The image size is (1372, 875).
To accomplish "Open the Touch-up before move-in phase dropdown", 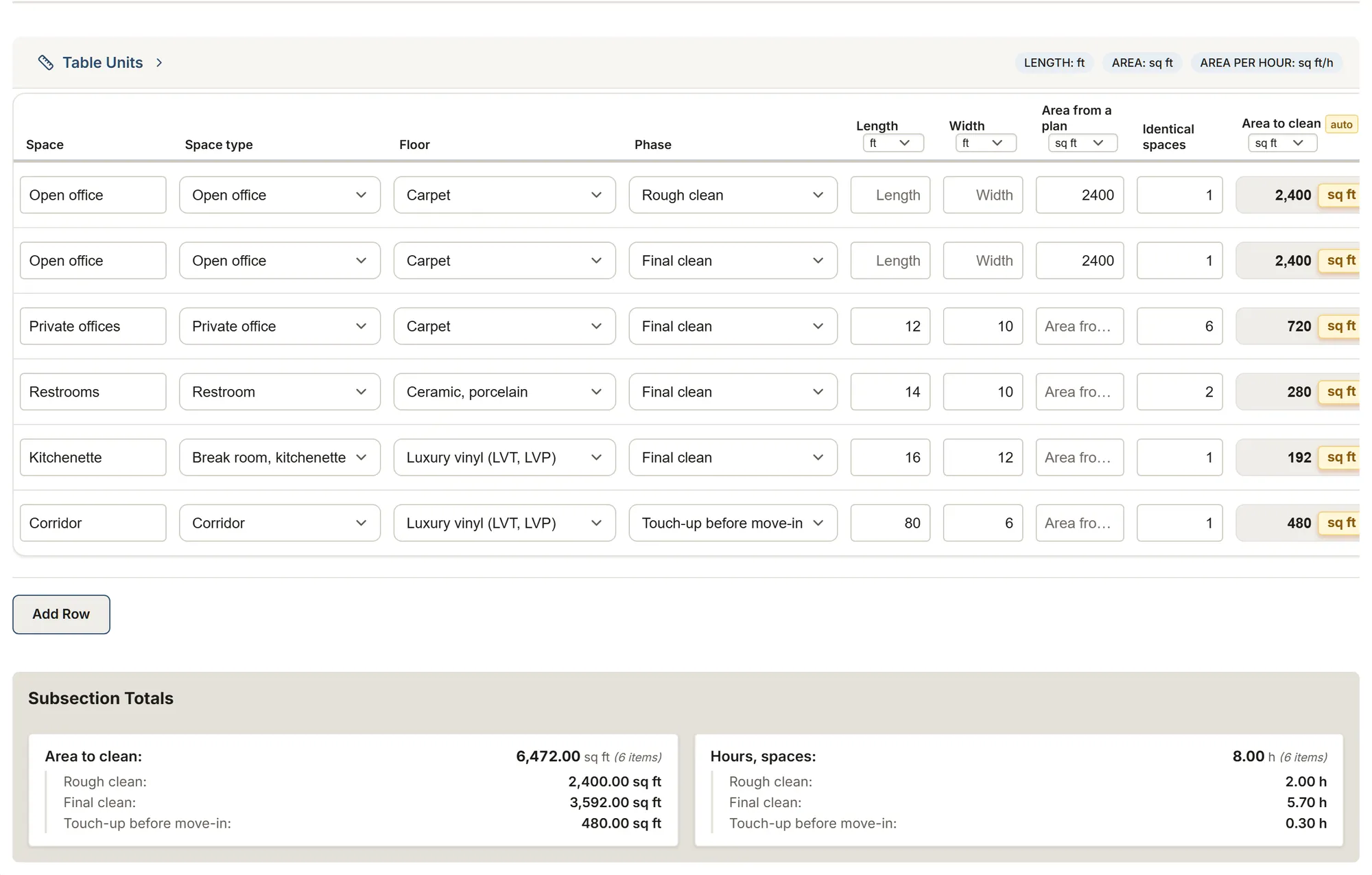I will click(733, 523).
